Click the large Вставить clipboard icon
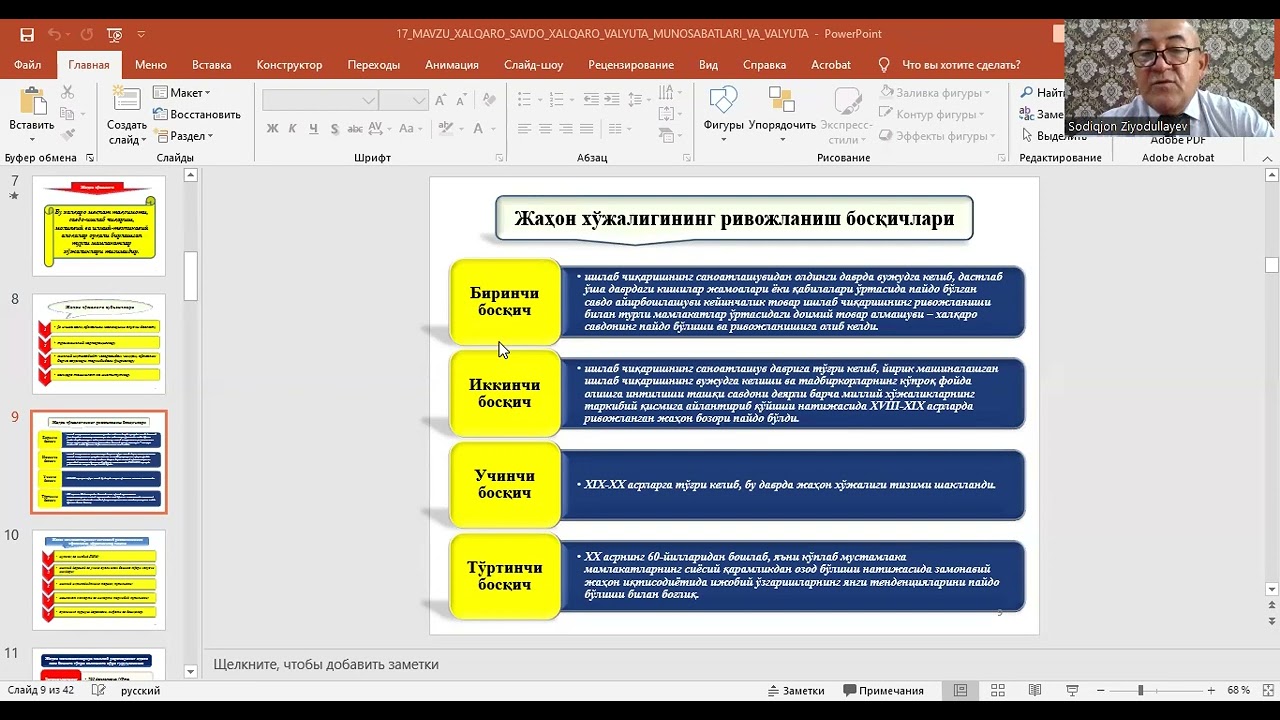 [31, 103]
